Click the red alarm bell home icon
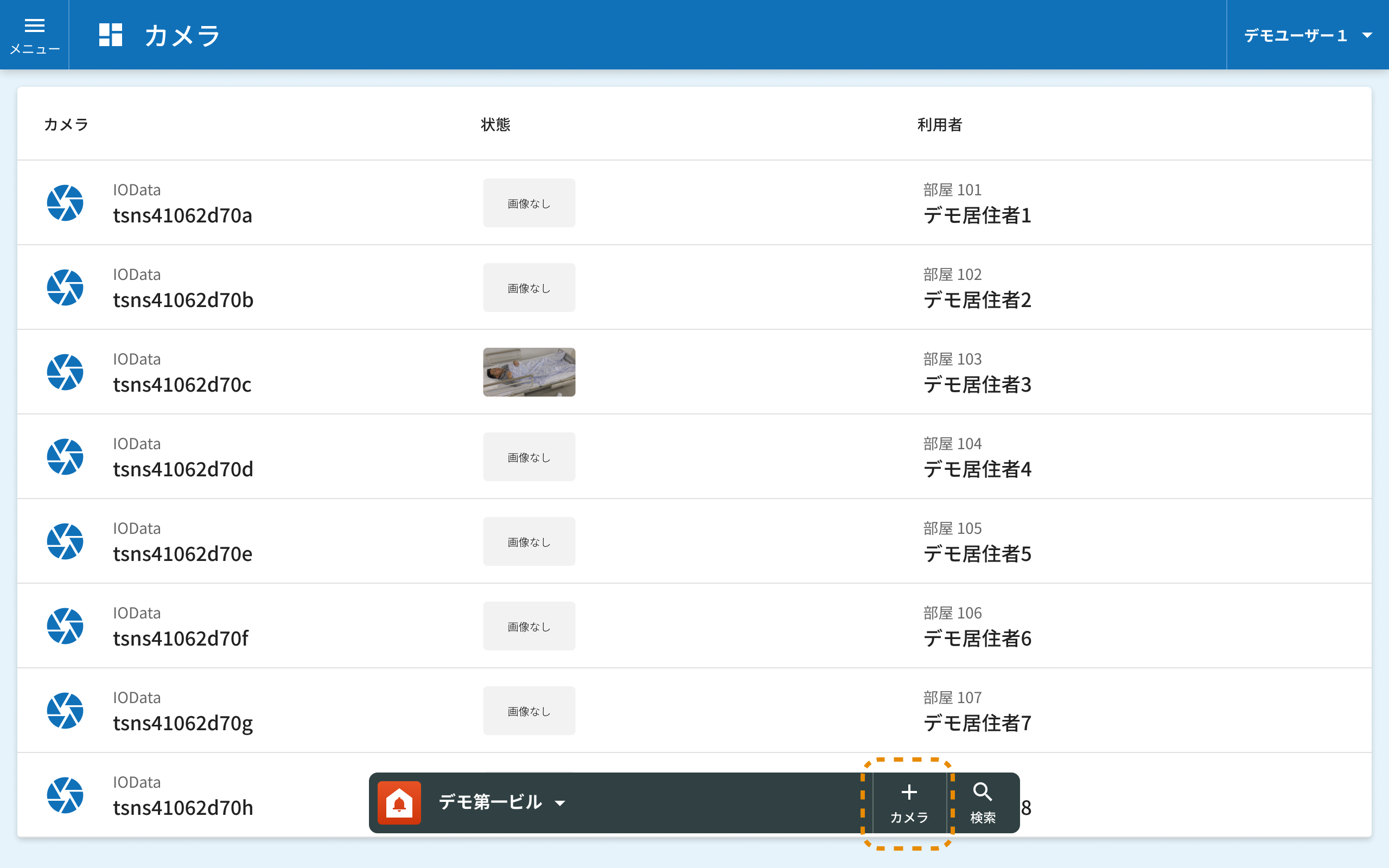The width and height of the screenshot is (1389, 868). [x=399, y=802]
